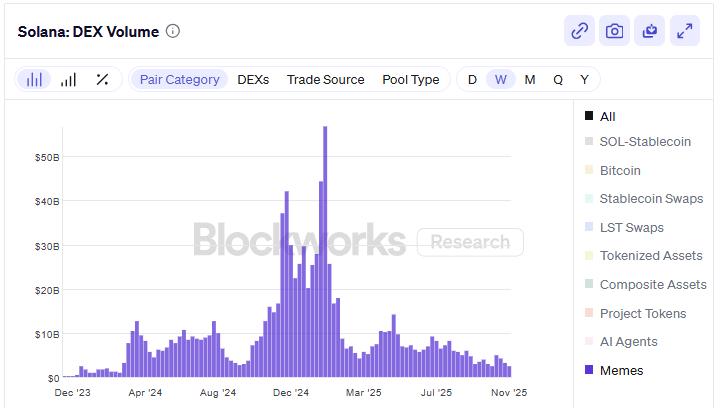The image size is (717, 408).
Task: Switch to stacked bar chart view
Action: pyautogui.click(x=35, y=79)
